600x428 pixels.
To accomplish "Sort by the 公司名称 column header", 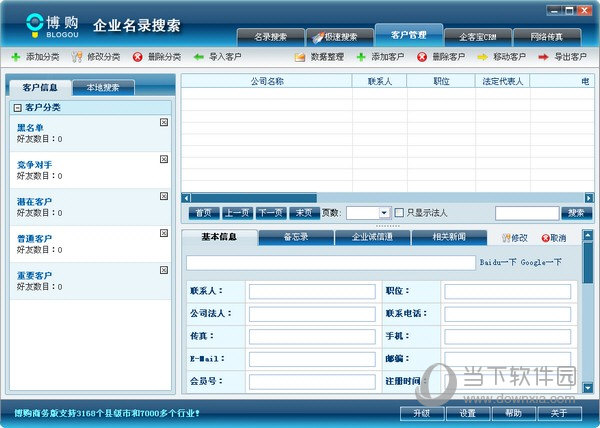I will coord(267,81).
